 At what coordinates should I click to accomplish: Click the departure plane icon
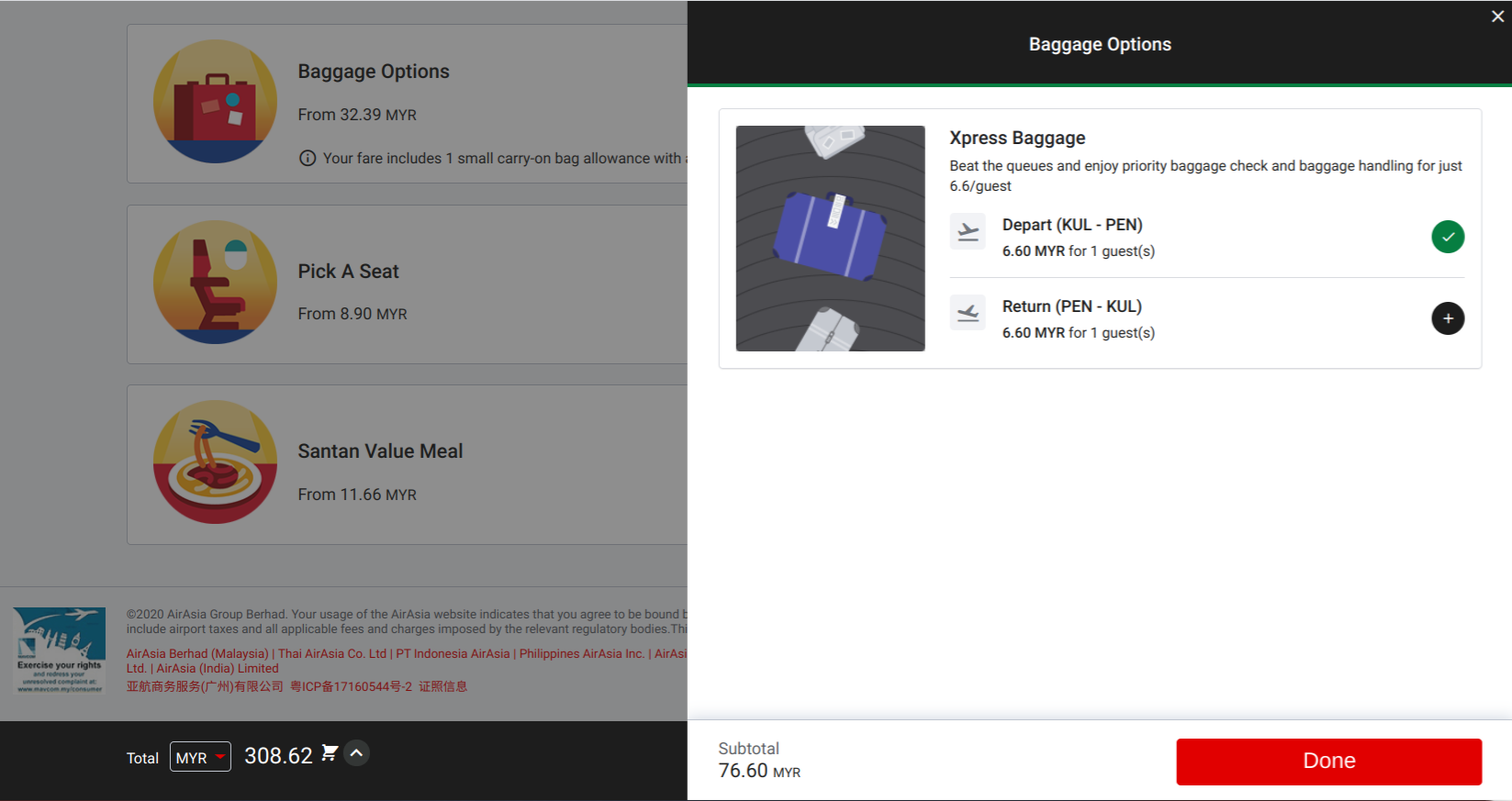(x=968, y=231)
